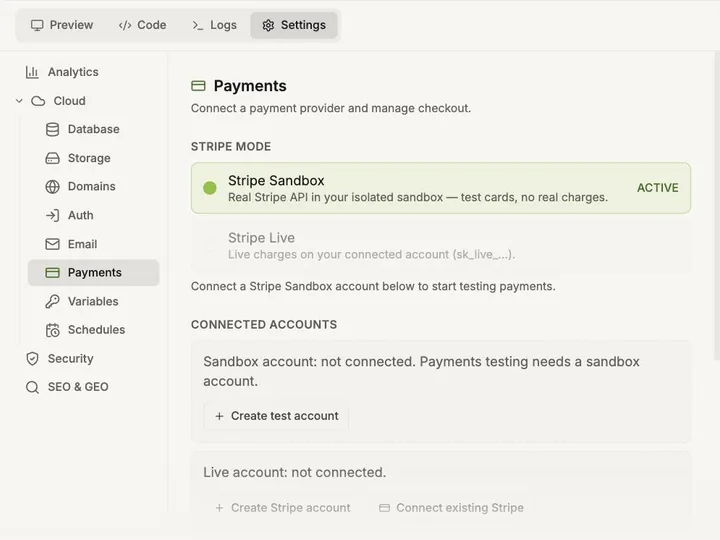Click the Variables key icon
Image resolution: width=720 pixels, height=540 pixels.
click(x=52, y=302)
